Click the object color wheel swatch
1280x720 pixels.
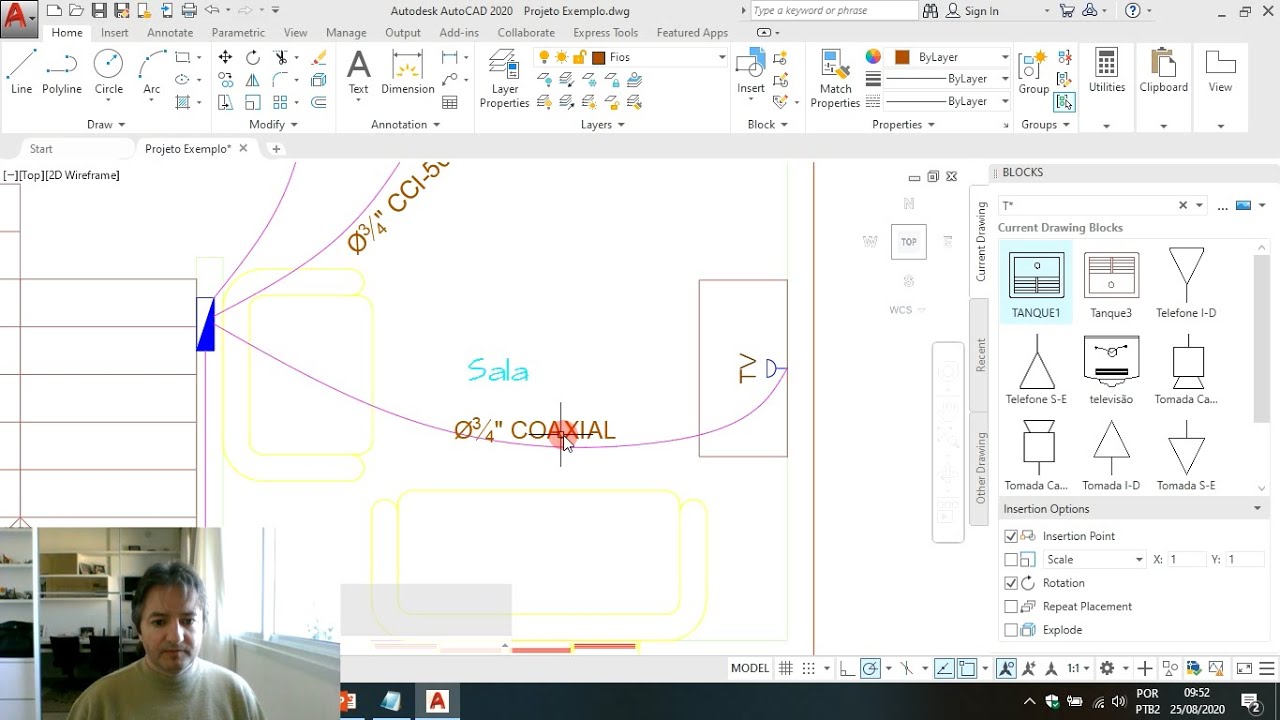(x=873, y=57)
